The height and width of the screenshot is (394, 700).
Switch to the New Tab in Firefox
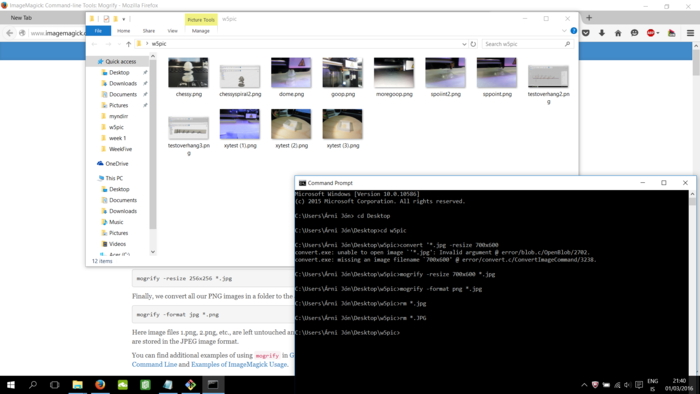click(21, 18)
